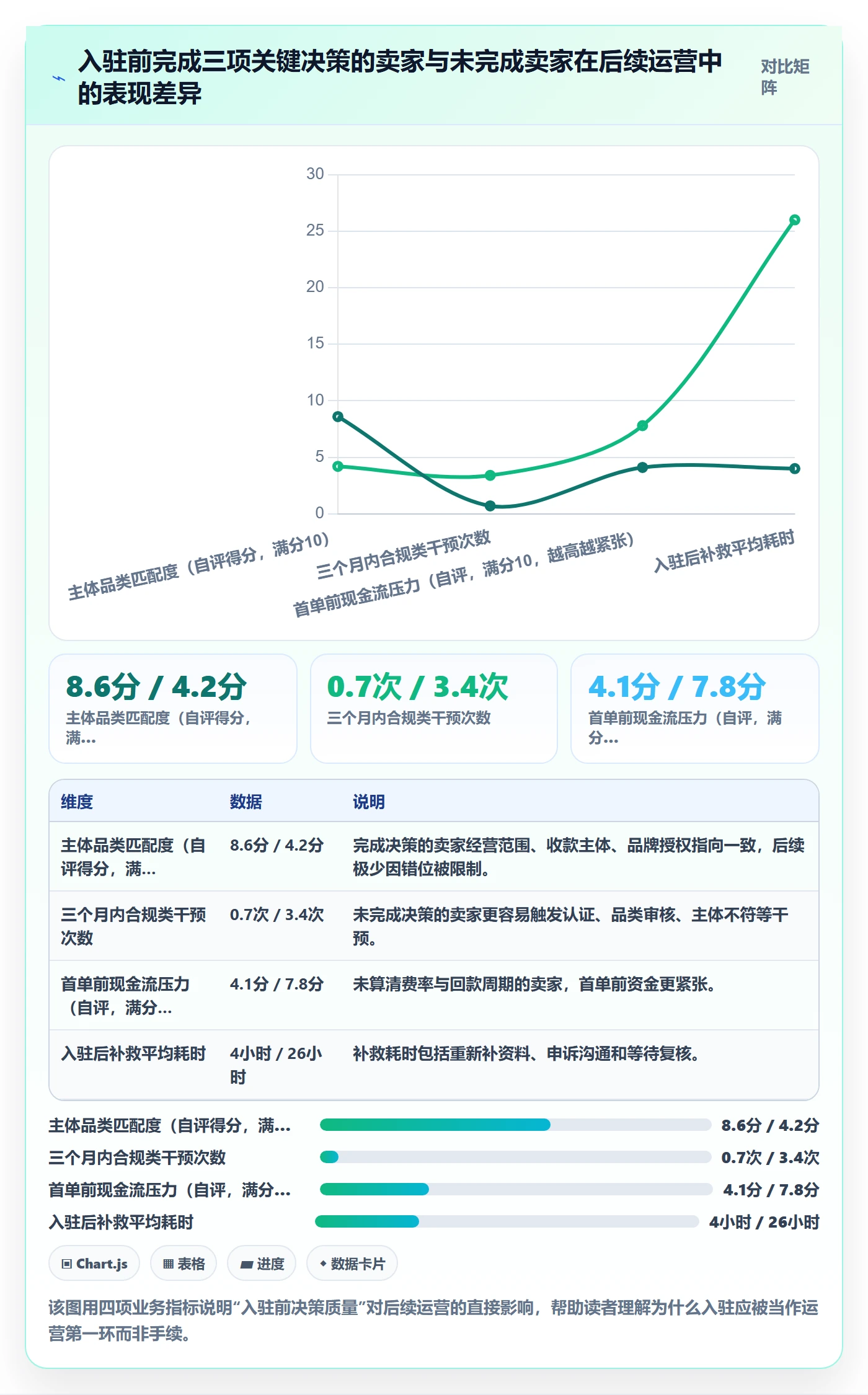Open the 8.6分 / 4.2分 stat card
This screenshot has height=1395, width=868.
173,709
